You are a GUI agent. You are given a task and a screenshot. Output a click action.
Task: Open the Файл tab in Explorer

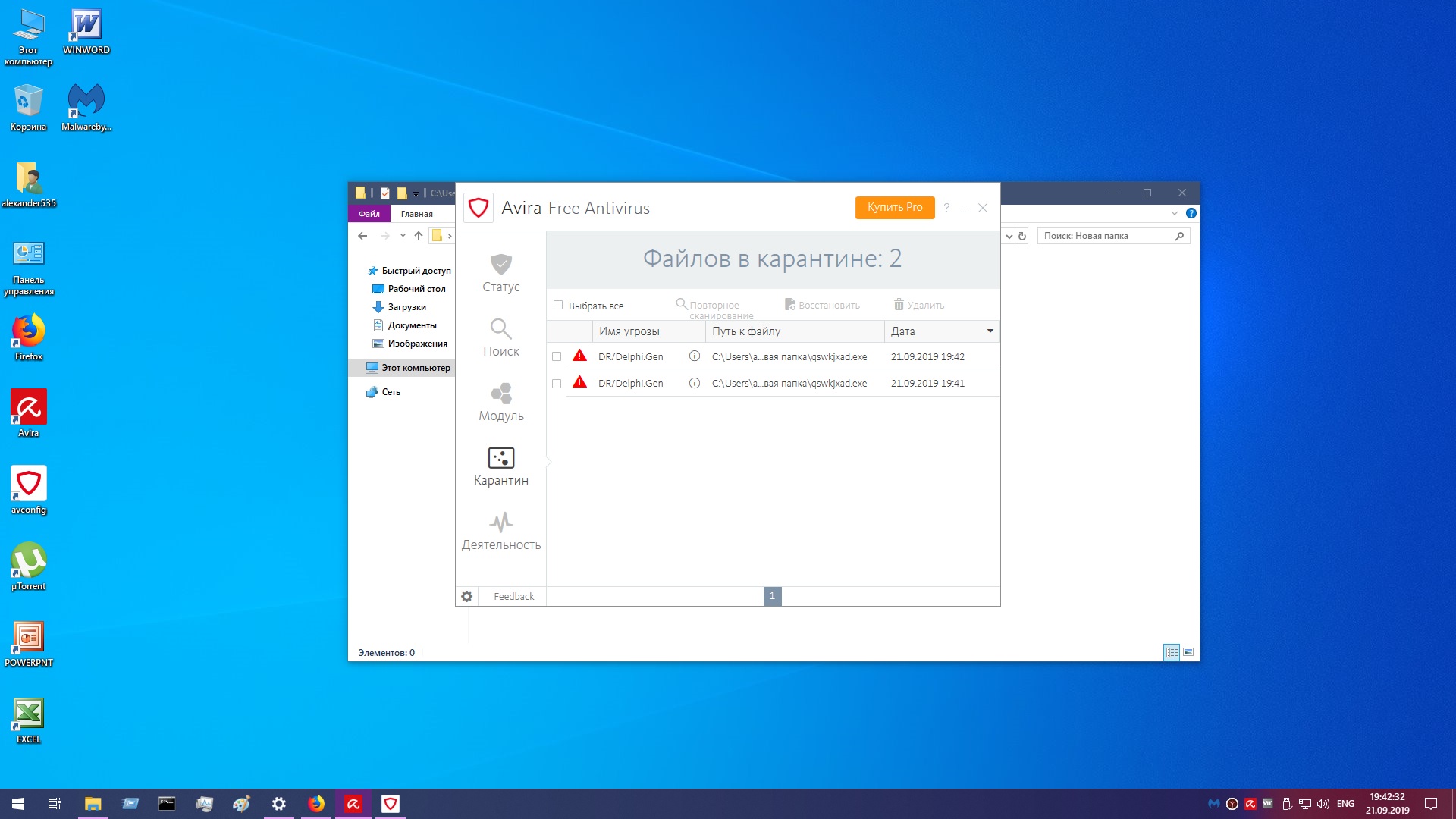(x=369, y=214)
